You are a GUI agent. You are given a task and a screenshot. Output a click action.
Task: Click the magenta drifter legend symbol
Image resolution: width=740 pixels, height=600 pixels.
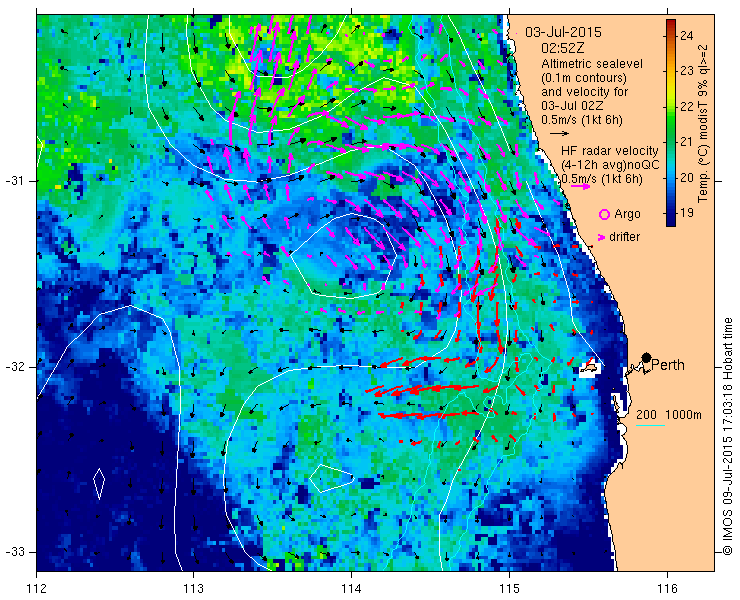click(602, 237)
